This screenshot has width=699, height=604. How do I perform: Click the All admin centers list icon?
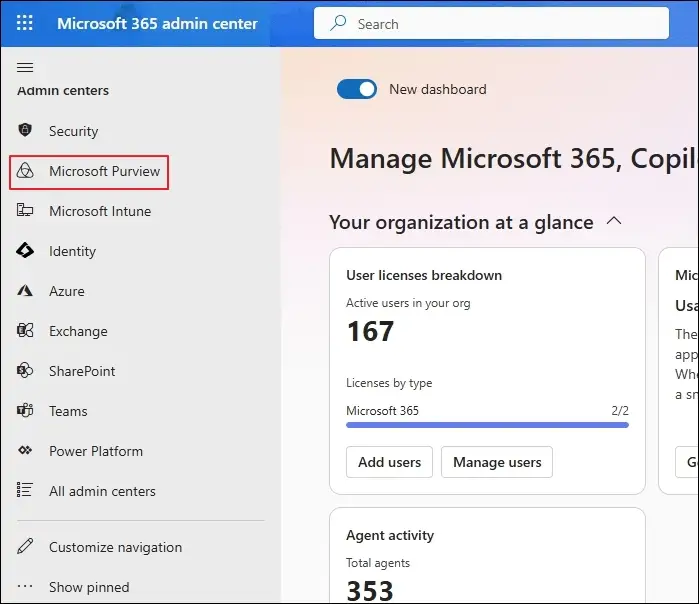(x=25, y=490)
